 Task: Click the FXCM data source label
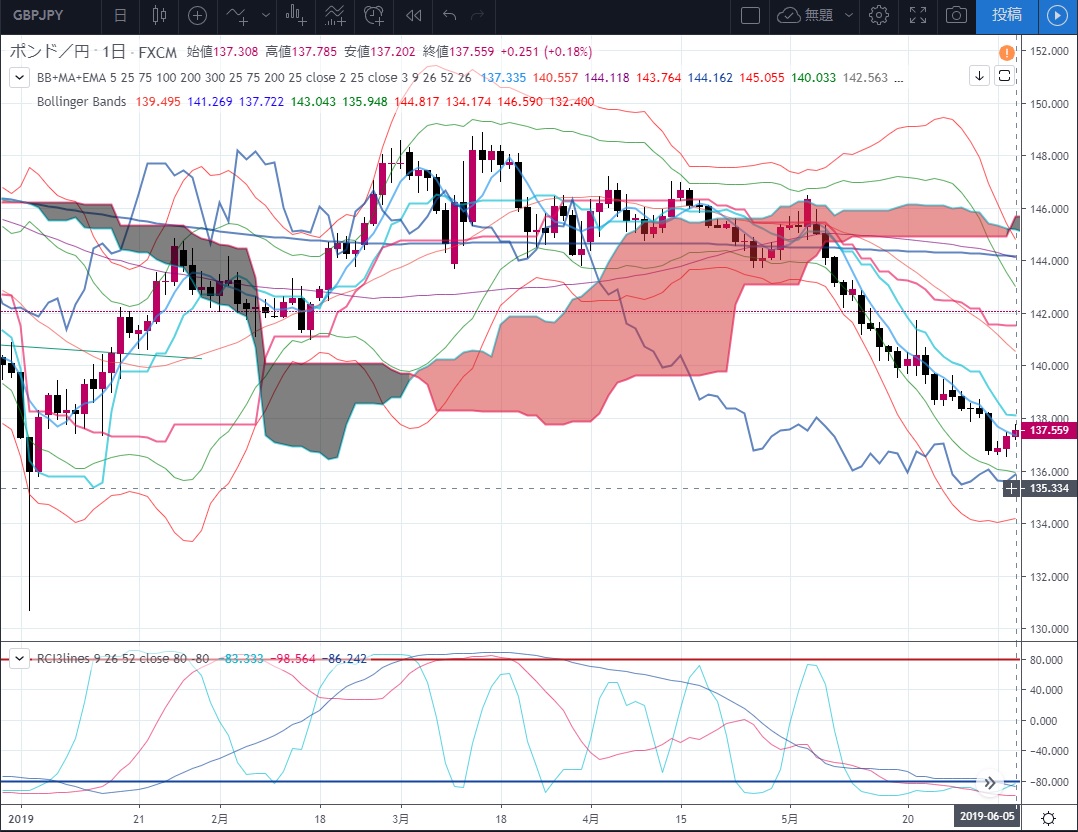[157, 52]
